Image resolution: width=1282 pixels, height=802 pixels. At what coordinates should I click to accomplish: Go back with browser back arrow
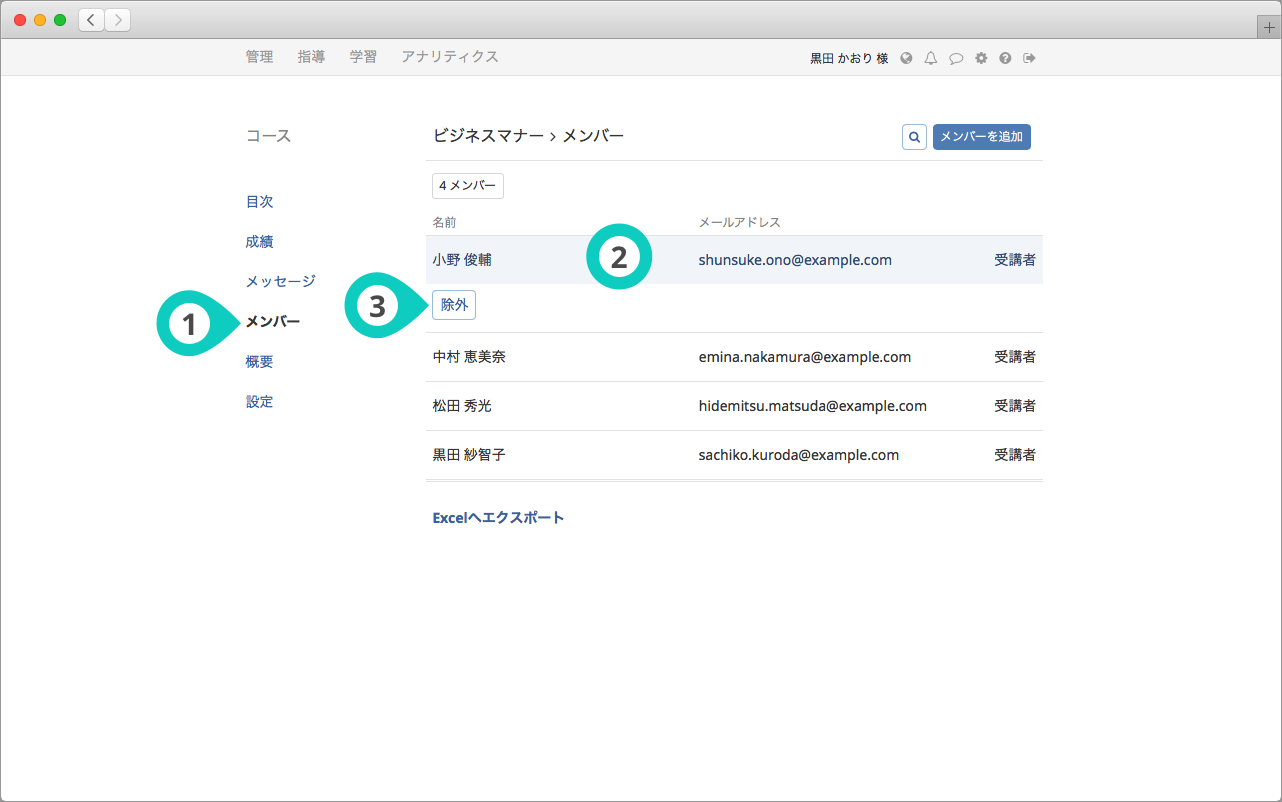pyautogui.click(x=91, y=20)
